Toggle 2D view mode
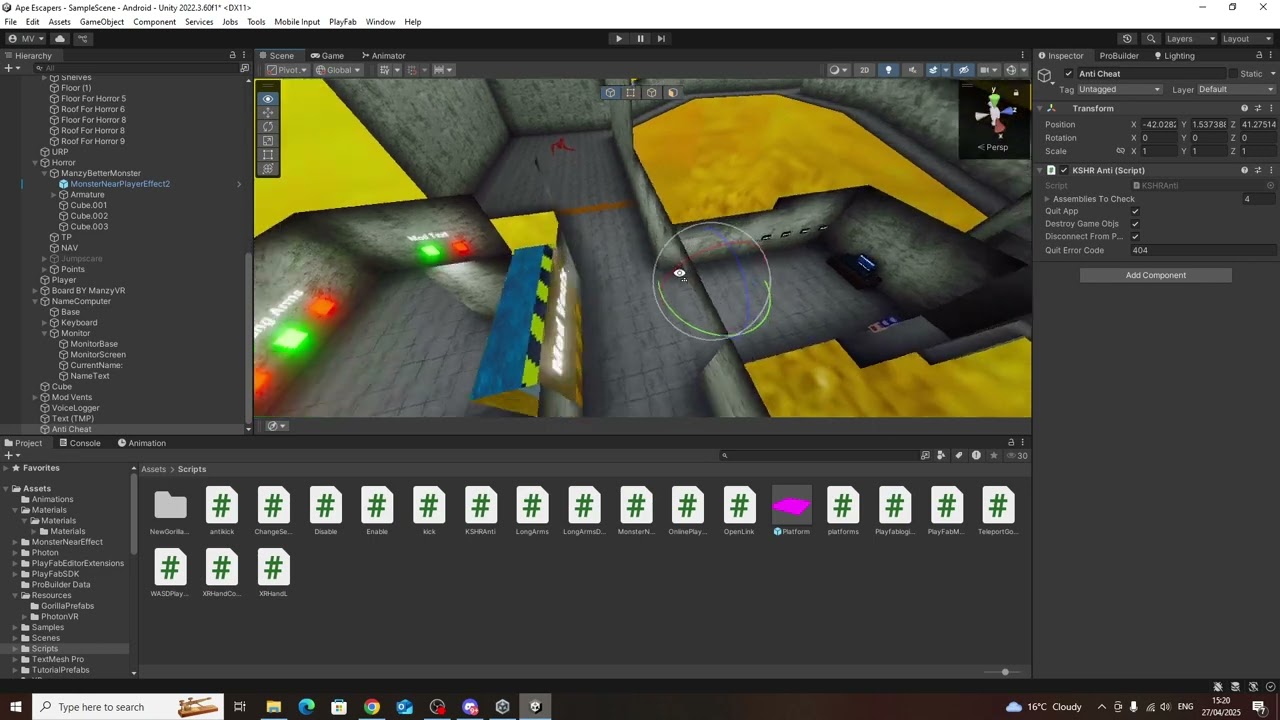1280x720 pixels. click(865, 70)
